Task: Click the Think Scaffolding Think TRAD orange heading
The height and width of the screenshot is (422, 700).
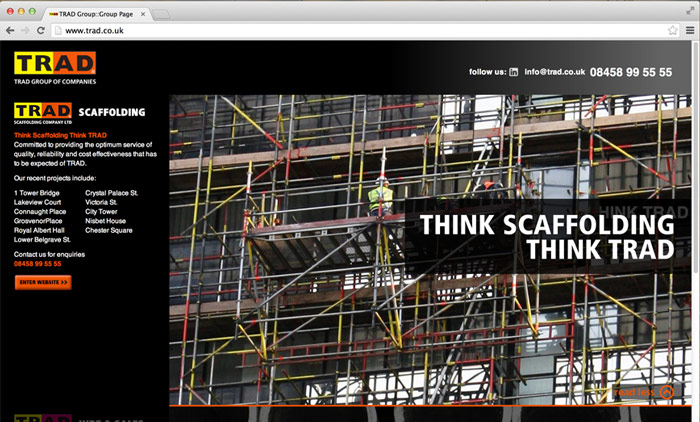Action: (x=60, y=135)
